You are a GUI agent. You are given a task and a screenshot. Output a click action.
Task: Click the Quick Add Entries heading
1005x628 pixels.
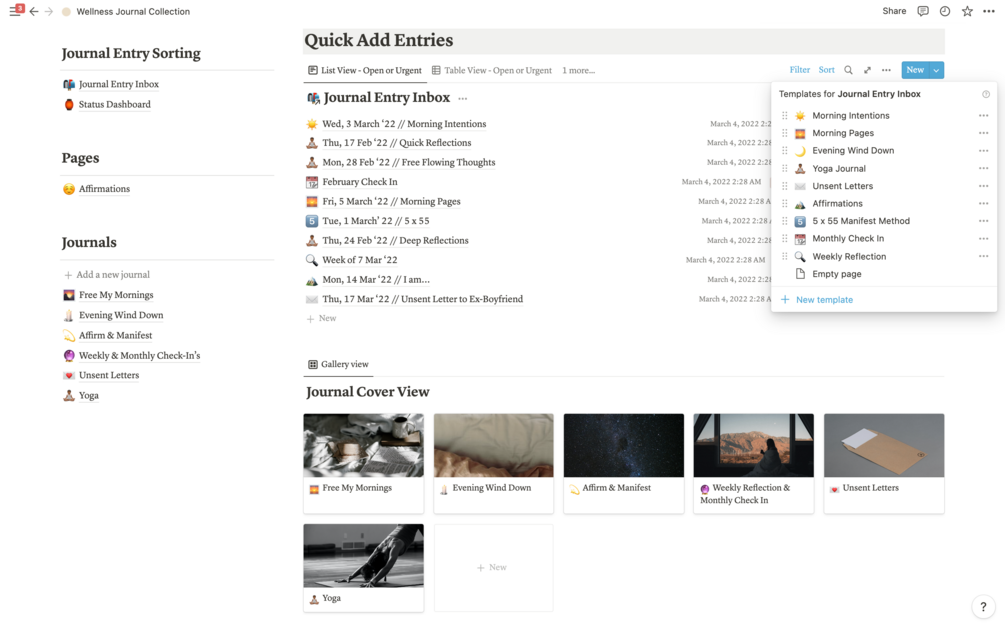(379, 40)
